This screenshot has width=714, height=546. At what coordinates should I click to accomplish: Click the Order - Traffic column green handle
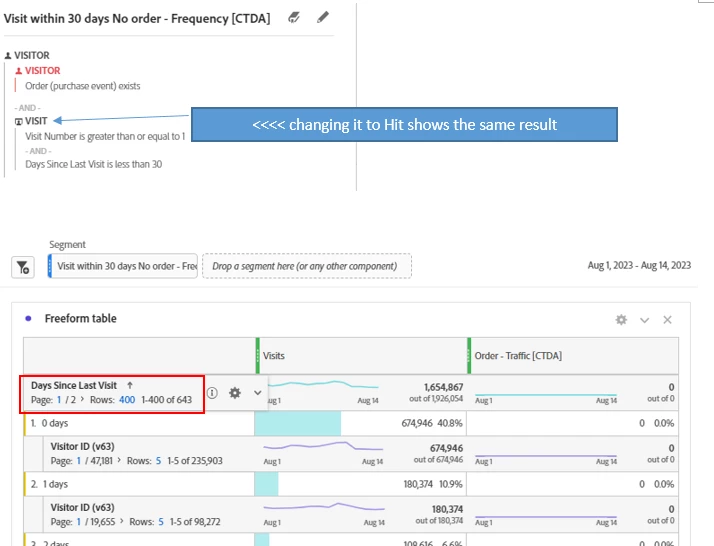(469, 356)
